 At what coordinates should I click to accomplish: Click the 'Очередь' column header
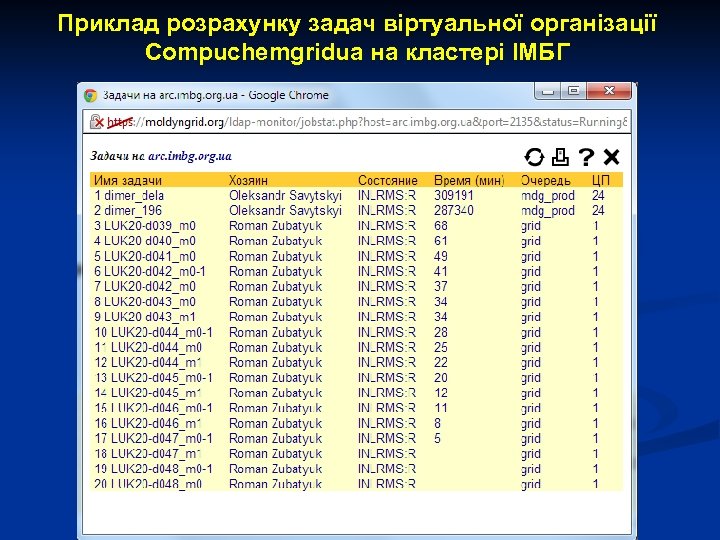[546, 180]
